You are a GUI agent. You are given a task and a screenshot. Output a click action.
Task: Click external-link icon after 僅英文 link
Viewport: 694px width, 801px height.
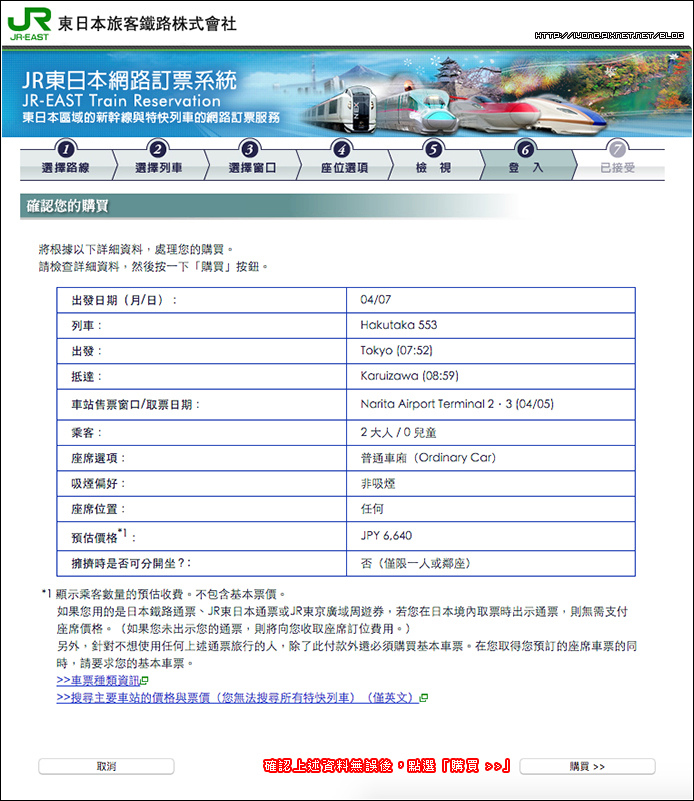point(423,698)
